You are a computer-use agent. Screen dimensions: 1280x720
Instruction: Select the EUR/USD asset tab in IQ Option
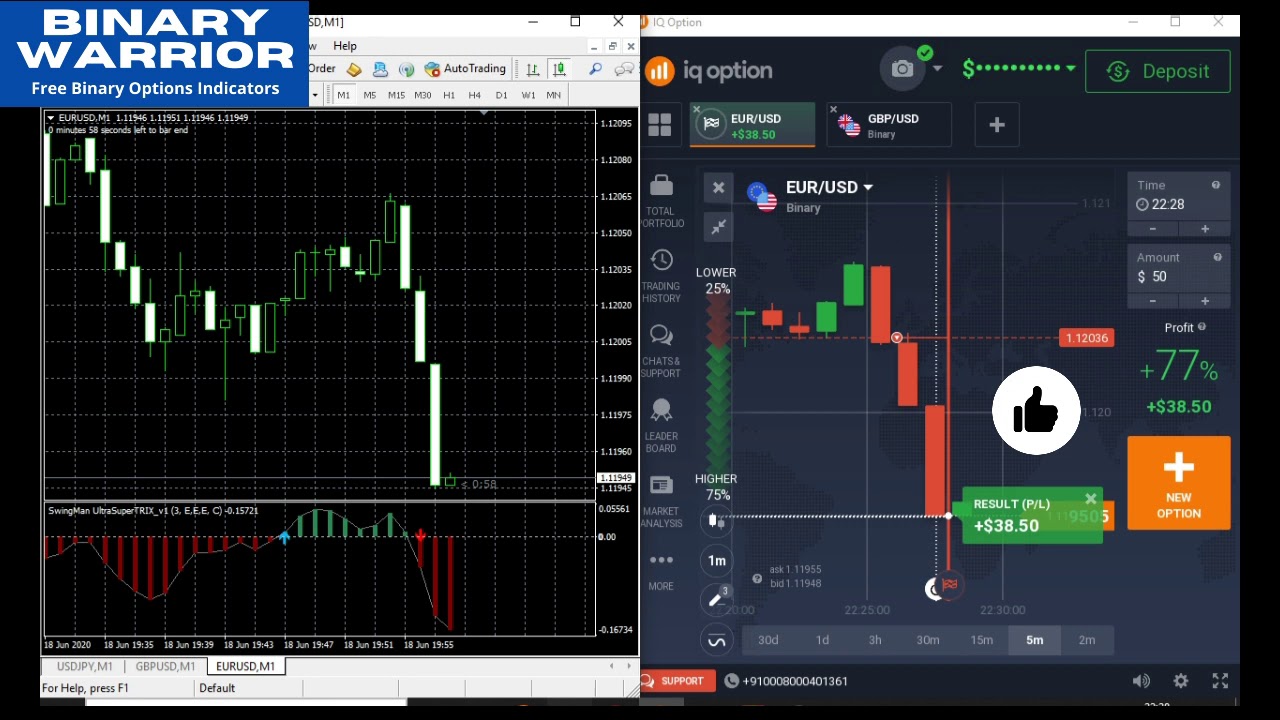753,125
